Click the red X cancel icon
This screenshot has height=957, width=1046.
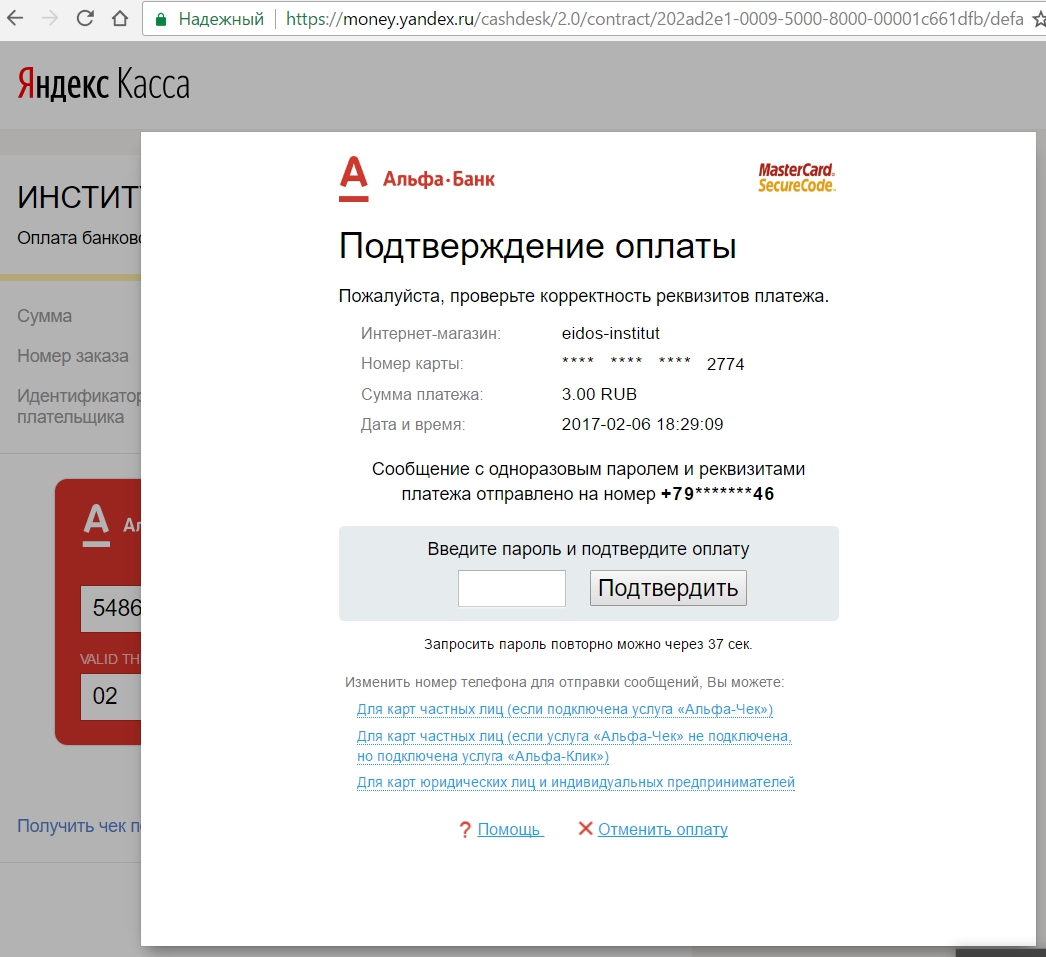pos(585,828)
